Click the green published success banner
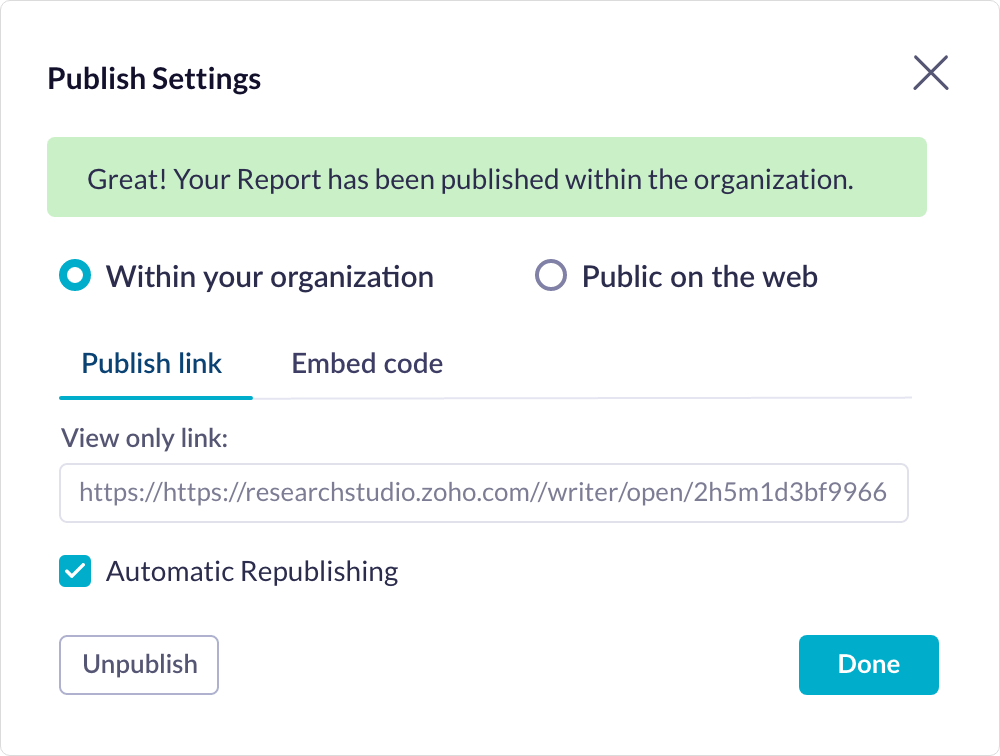 coord(486,178)
